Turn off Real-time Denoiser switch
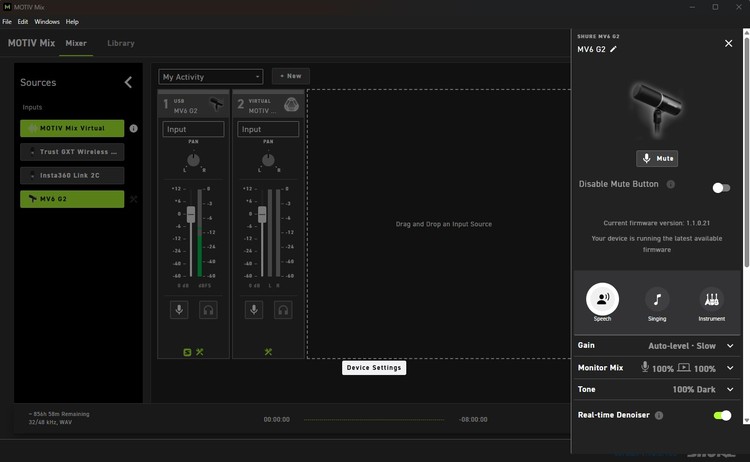The image size is (750, 462). click(x=722, y=415)
